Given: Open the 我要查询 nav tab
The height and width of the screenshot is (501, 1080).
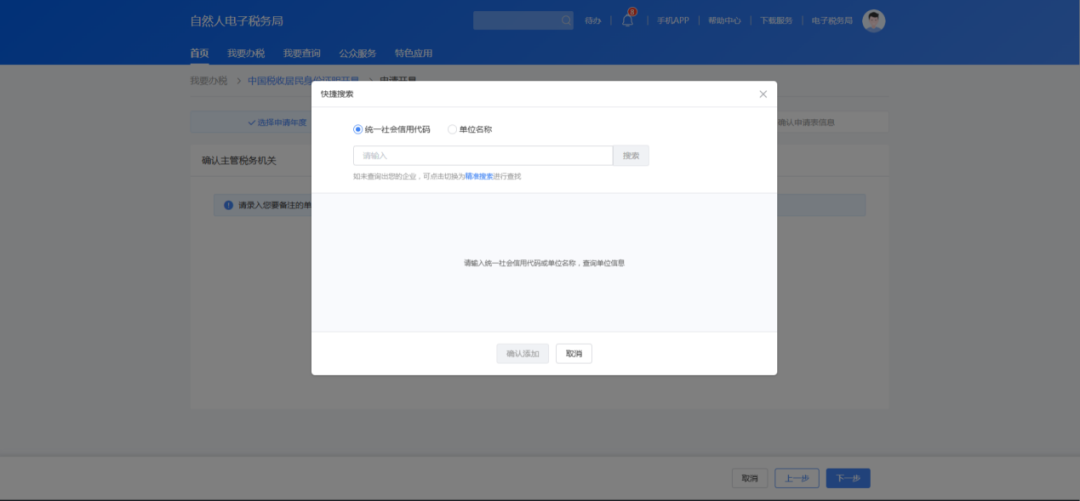Looking at the screenshot, I should tap(301, 53).
